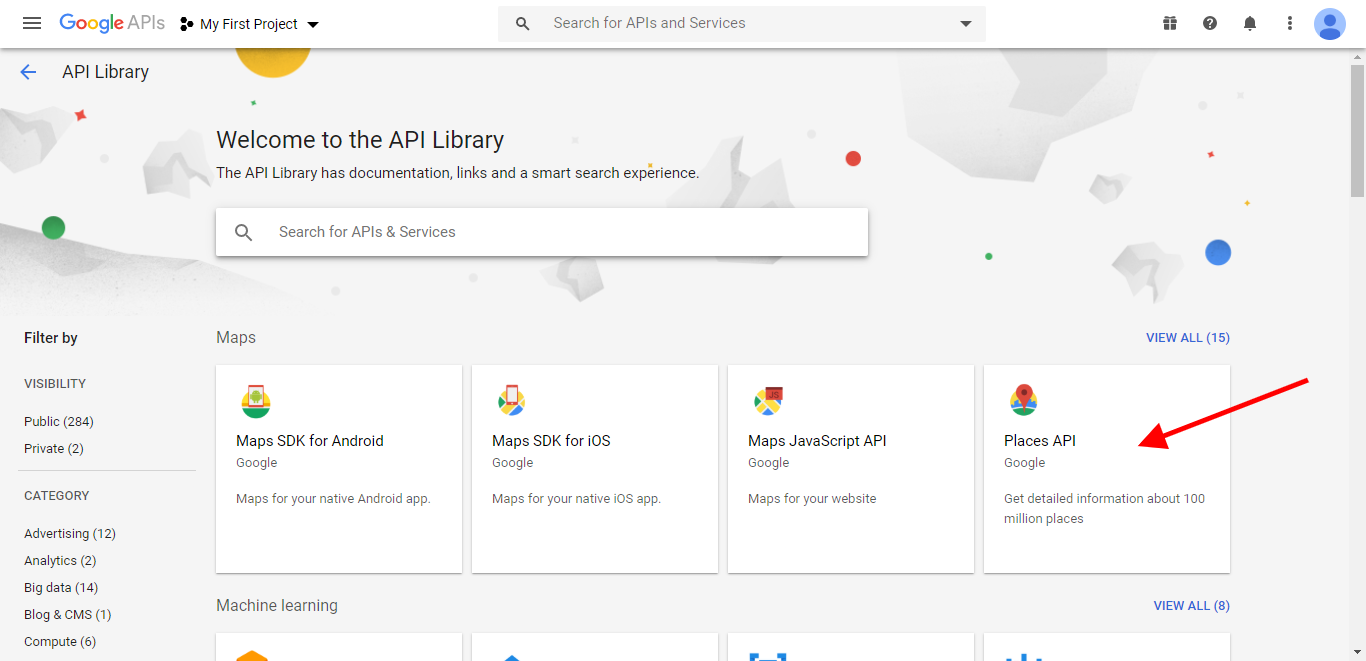Screen dimensions: 1366x661
Task: Click the library search magnifier icon
Action: pyautogui.click(x=244, y=232)
